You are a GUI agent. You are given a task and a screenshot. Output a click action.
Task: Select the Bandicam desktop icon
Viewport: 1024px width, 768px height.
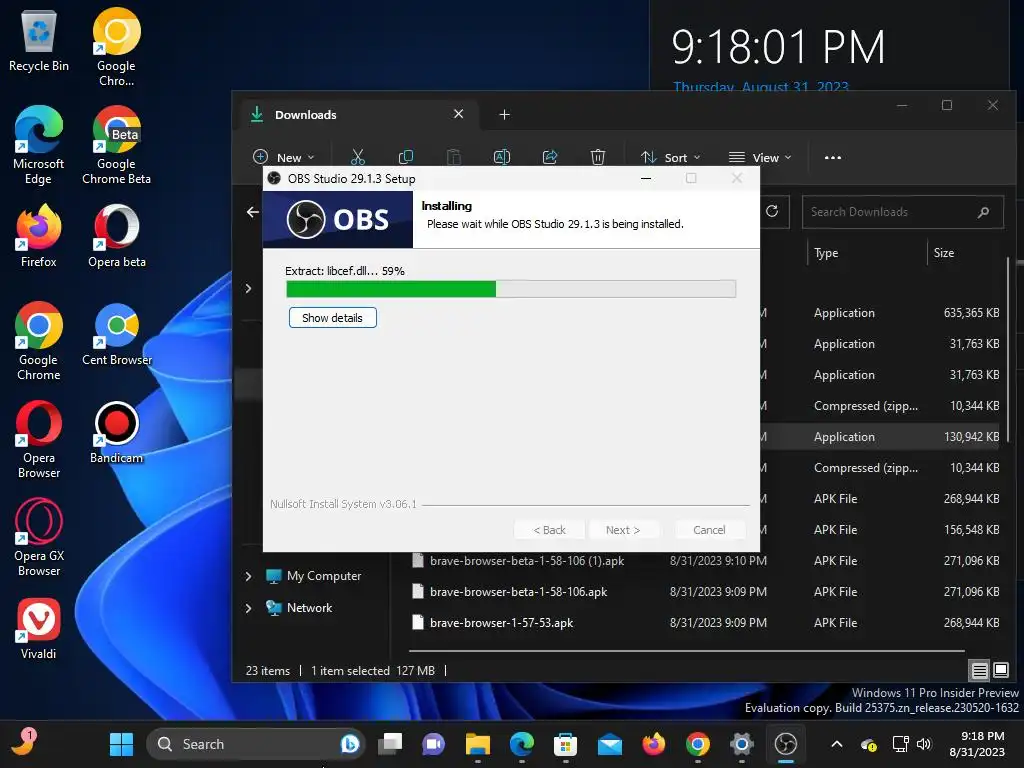coord(116,432)
